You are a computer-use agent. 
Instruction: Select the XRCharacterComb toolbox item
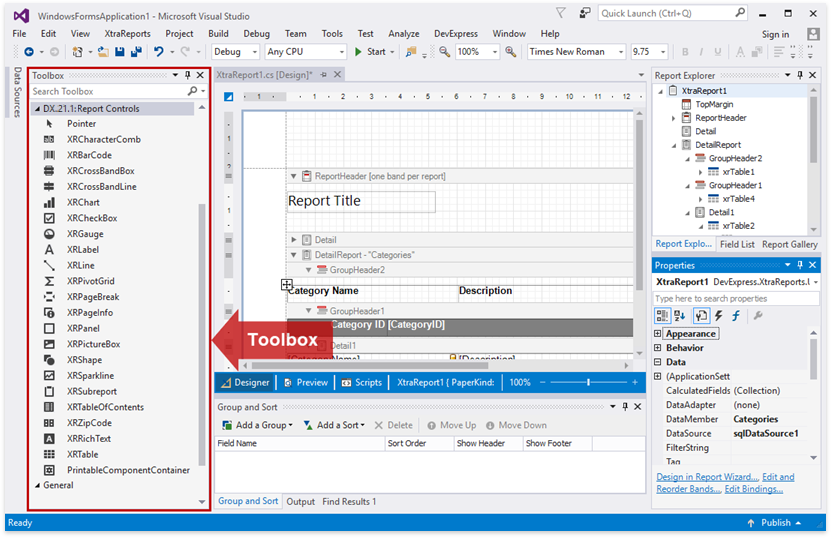click(x=103, y=139)
